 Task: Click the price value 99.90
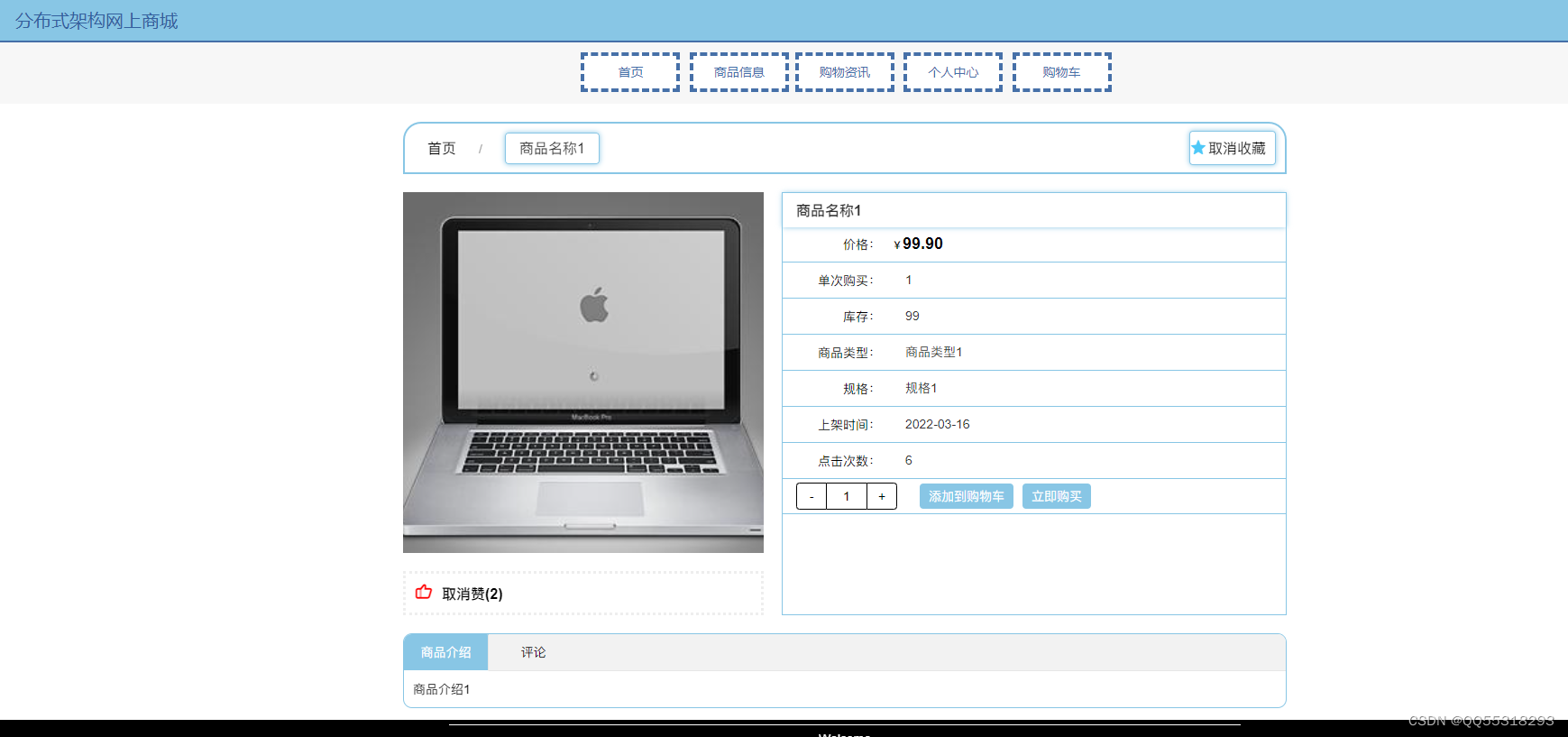point(922,244)
